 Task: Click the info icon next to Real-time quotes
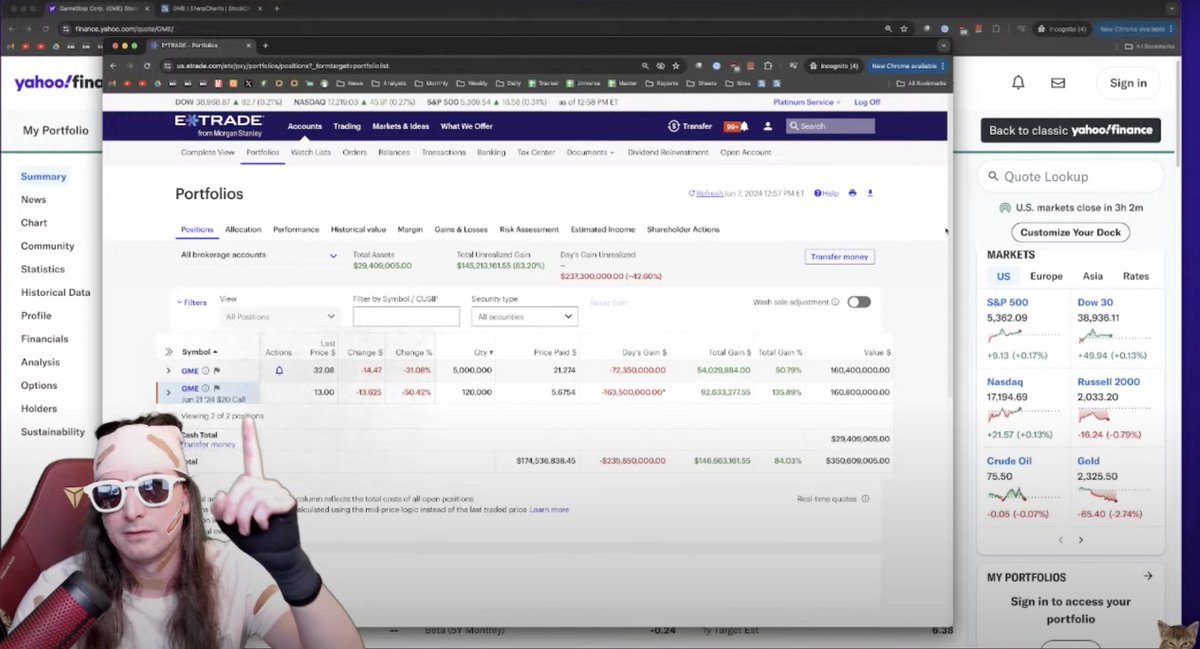tap(865, 498)
